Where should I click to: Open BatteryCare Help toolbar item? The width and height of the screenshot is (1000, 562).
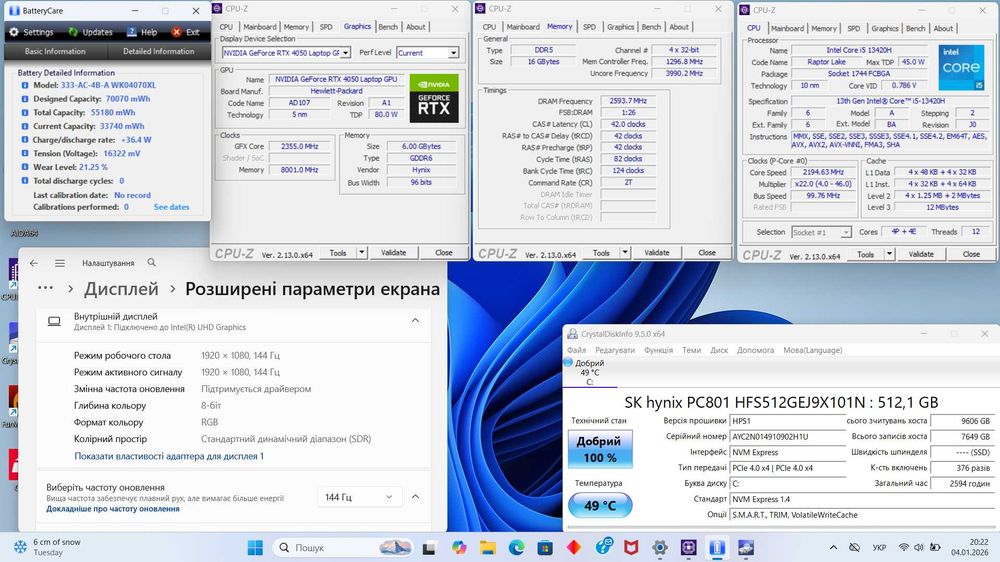pyautogui.click(x=142, y=32)
